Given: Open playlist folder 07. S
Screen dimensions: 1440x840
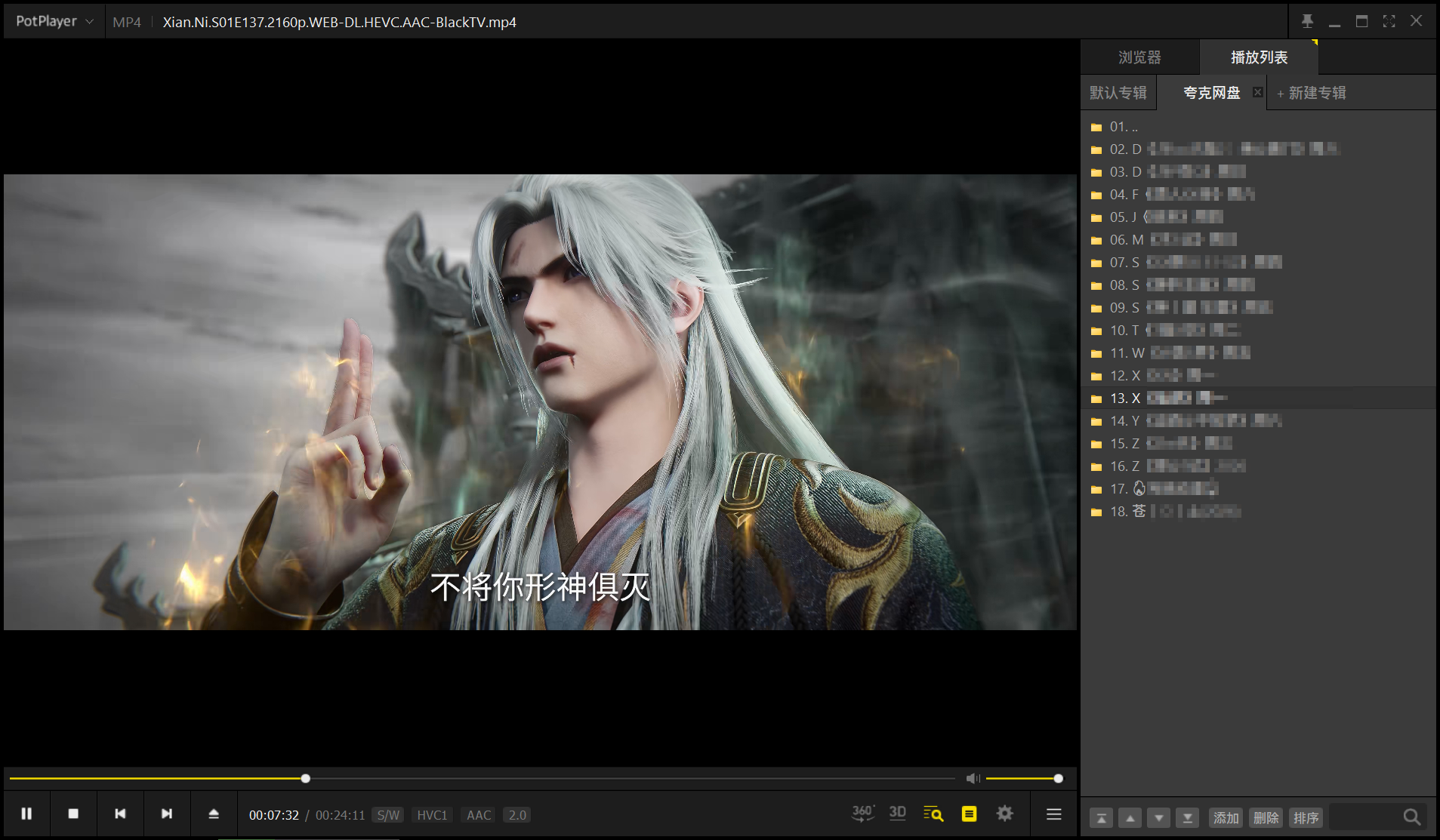Looking at the screenshot, I should point(1258,263).
